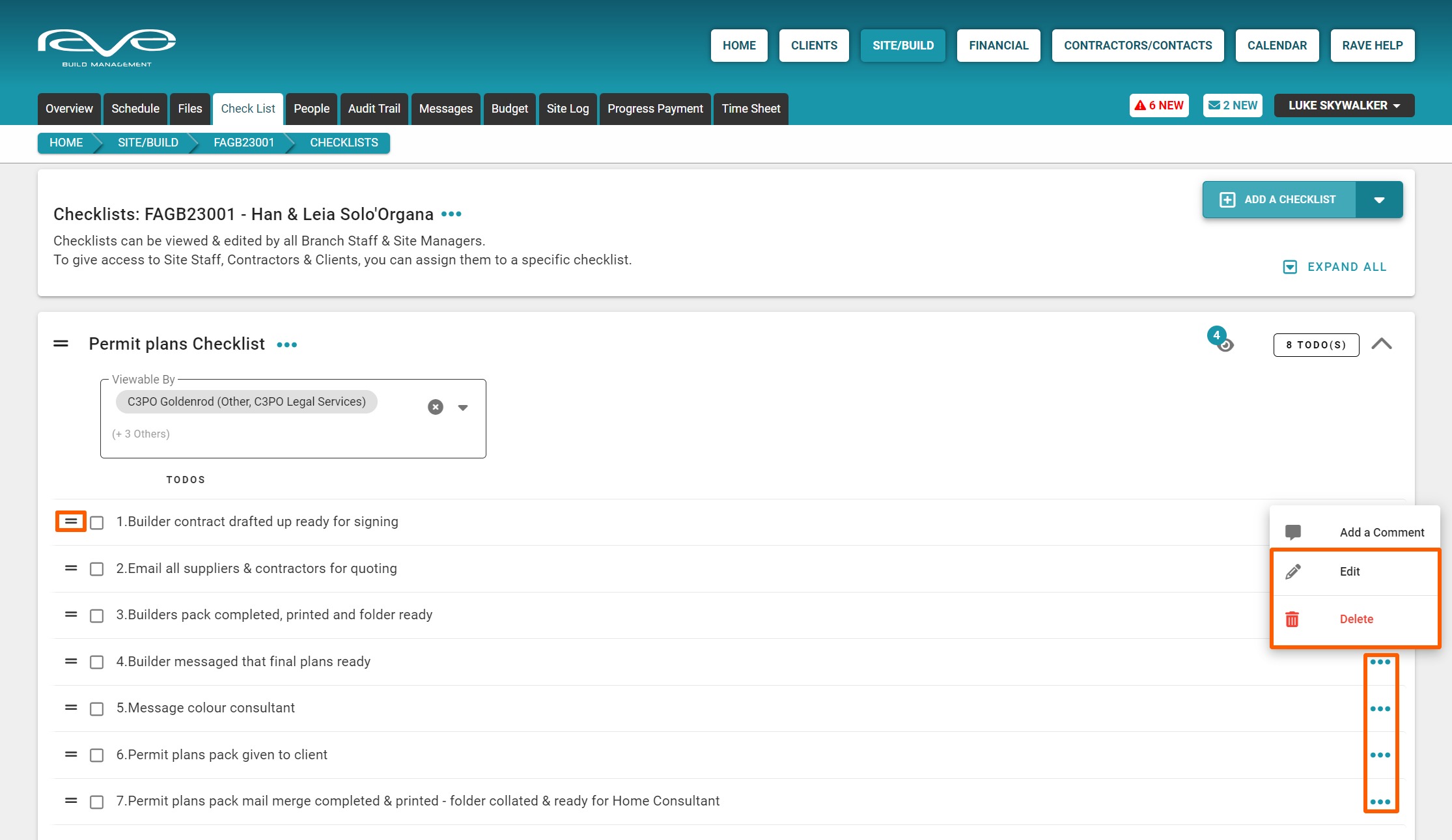The width and height of the screenshot is (1452, 840).
Task: Open the 6 NEW alerts notification
Action: [x=1159, y=105]
